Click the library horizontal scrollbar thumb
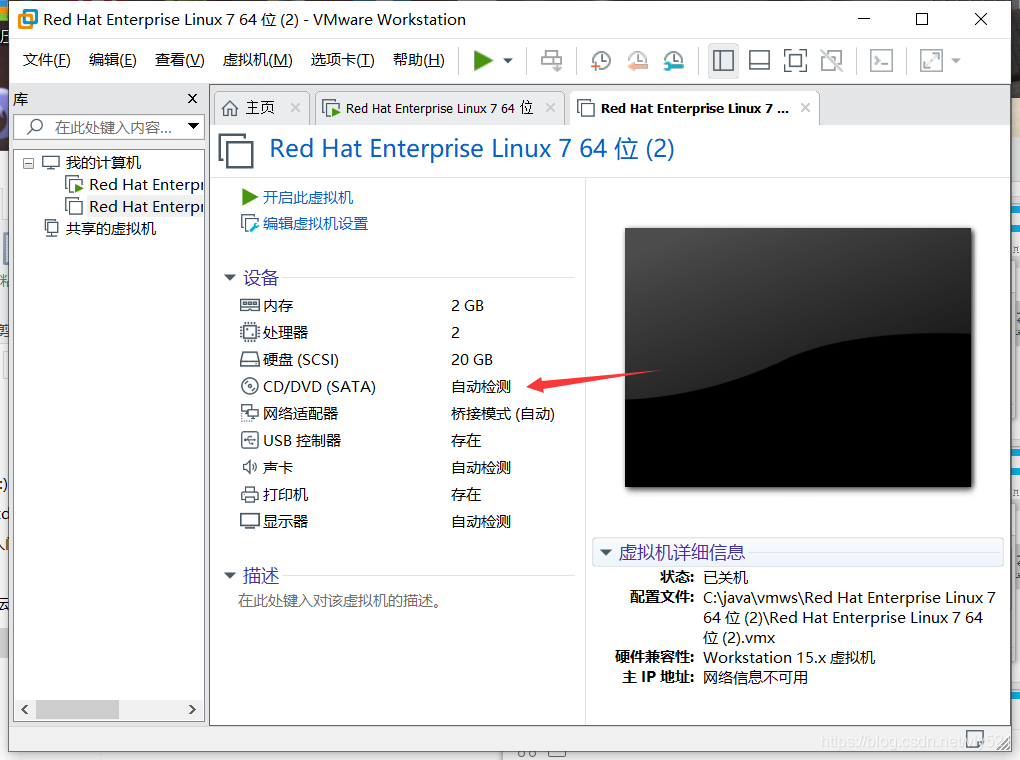The width and height of the screenshot is (1020, 760). [x=77, y=709]
